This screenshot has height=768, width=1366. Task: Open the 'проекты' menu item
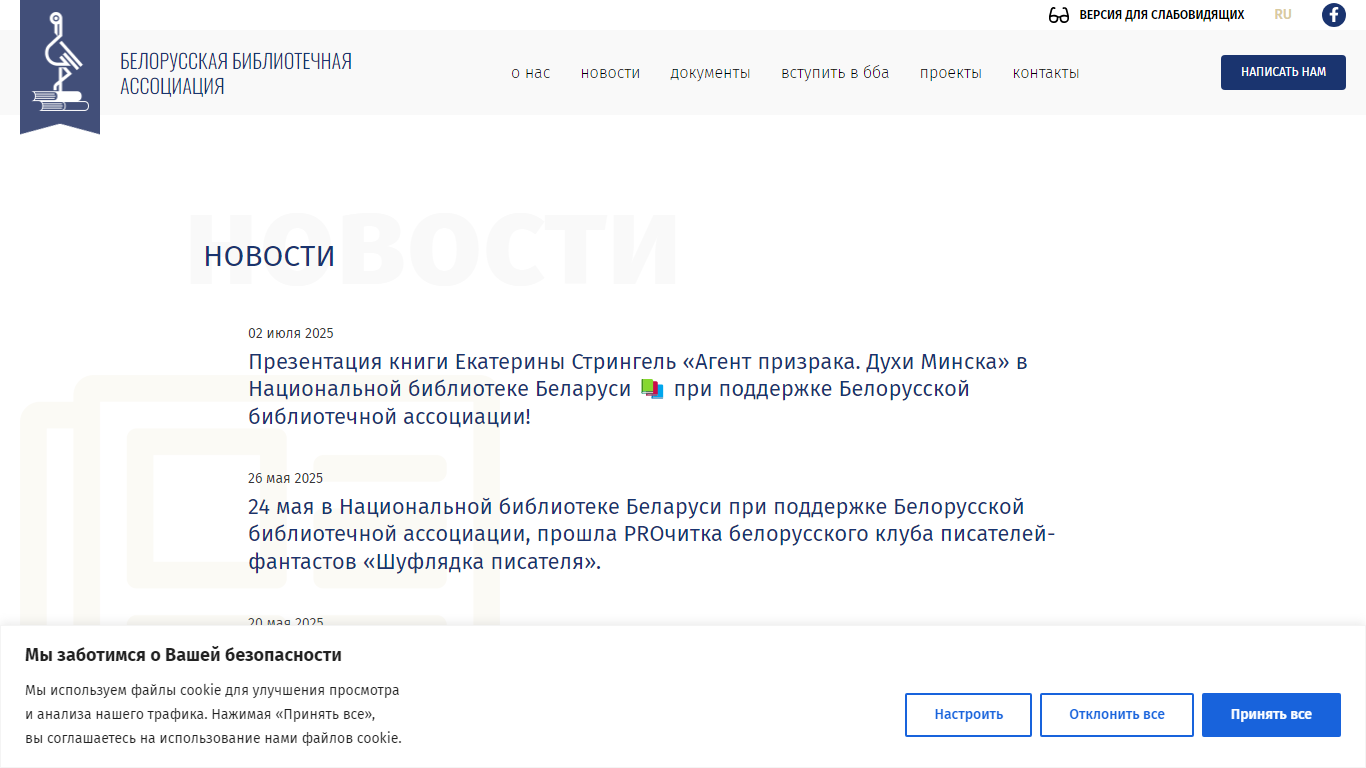(951, 73)
